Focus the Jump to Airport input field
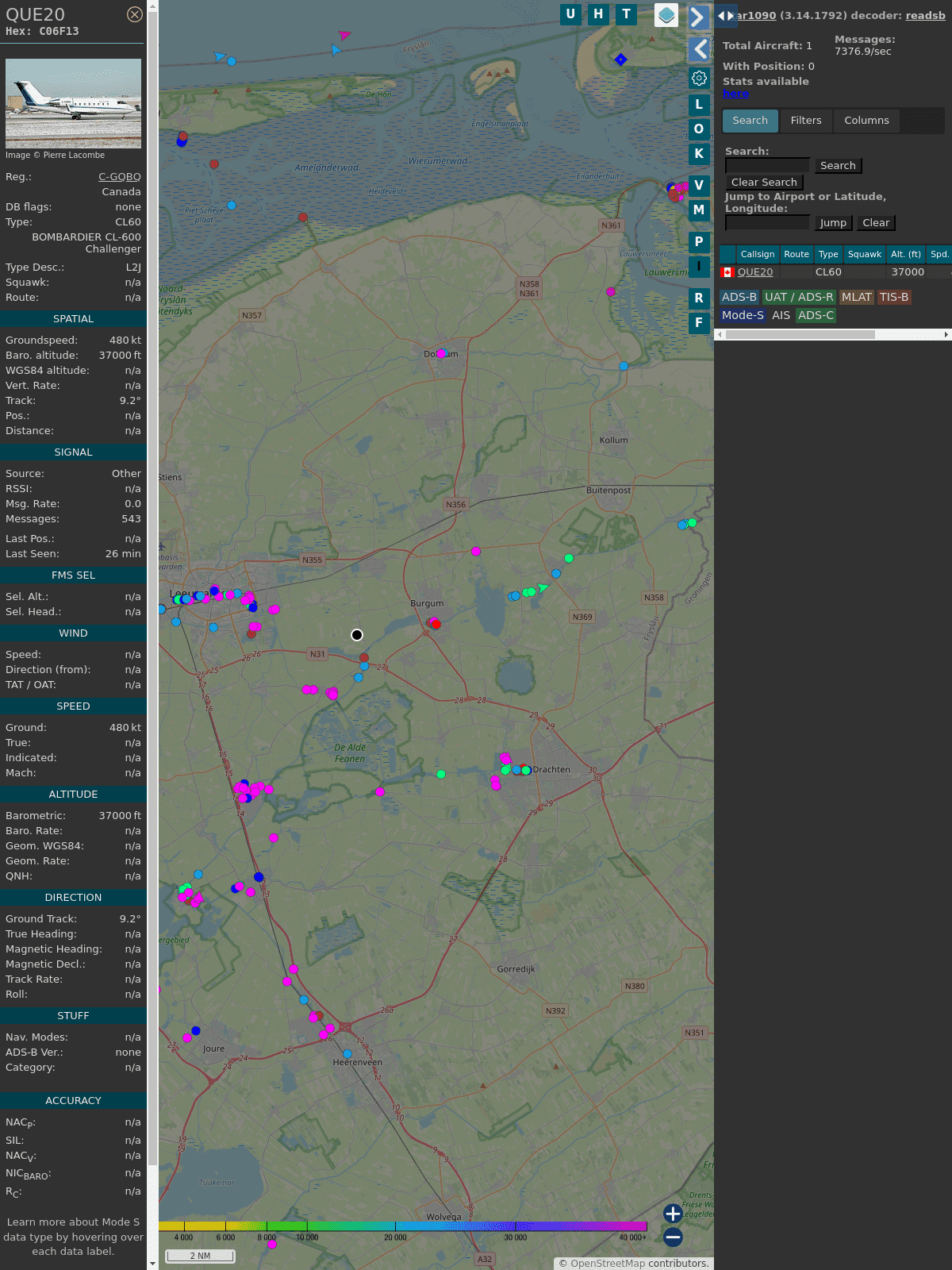 tap(767, 223)
